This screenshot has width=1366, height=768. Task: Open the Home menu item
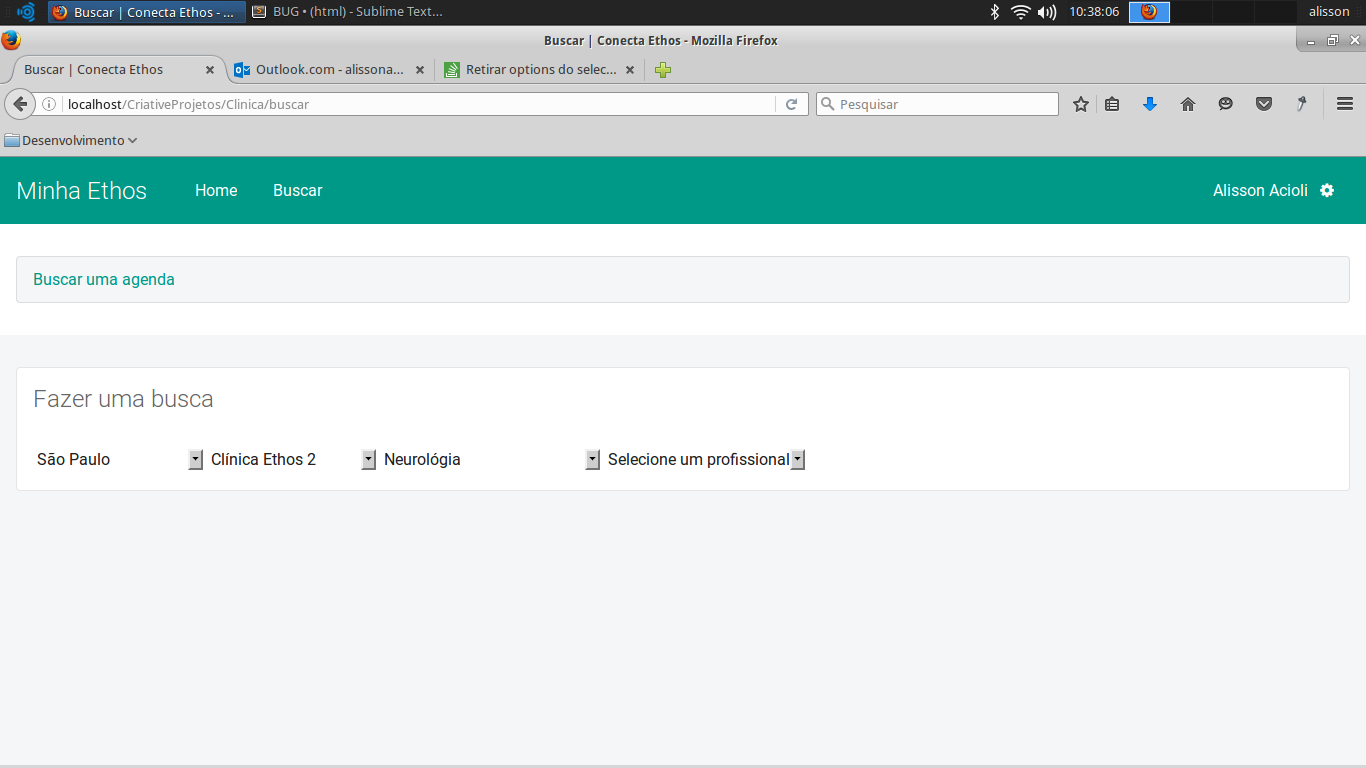(x=216, y=190)
